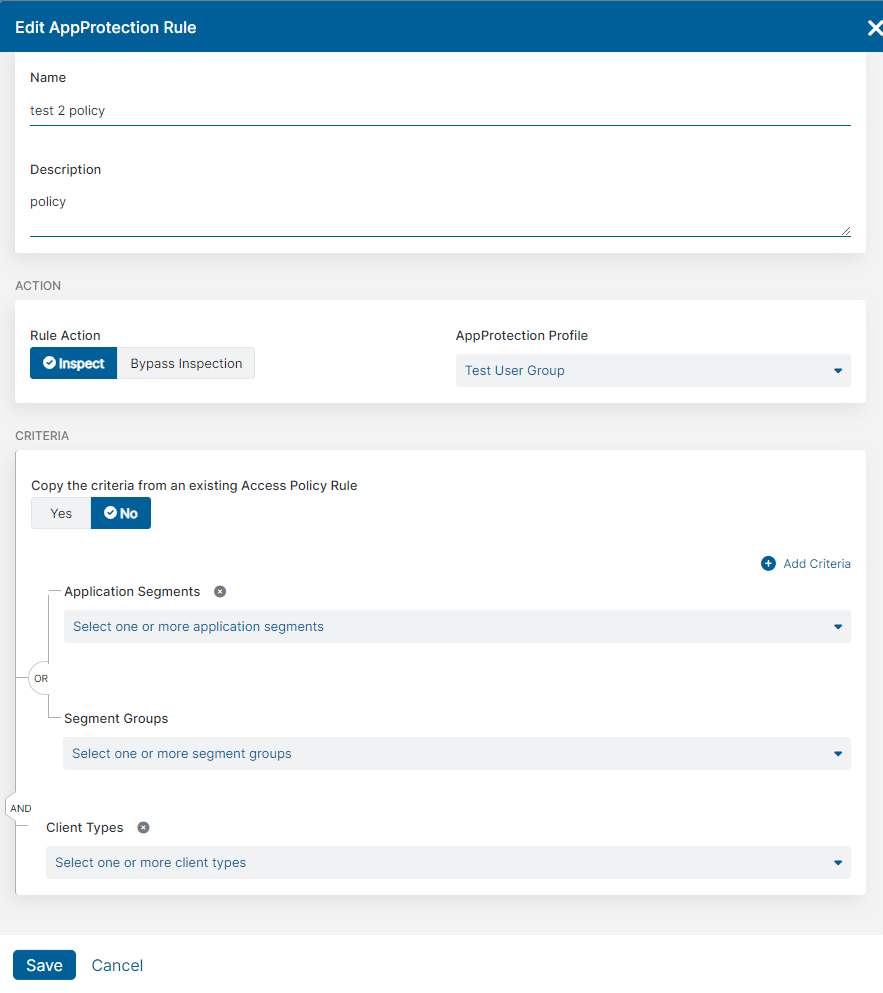The height and width of the screenshot is (993, 883).
Task: Close the Edit AppProtection Rule dialog
Action: [873, 28]
